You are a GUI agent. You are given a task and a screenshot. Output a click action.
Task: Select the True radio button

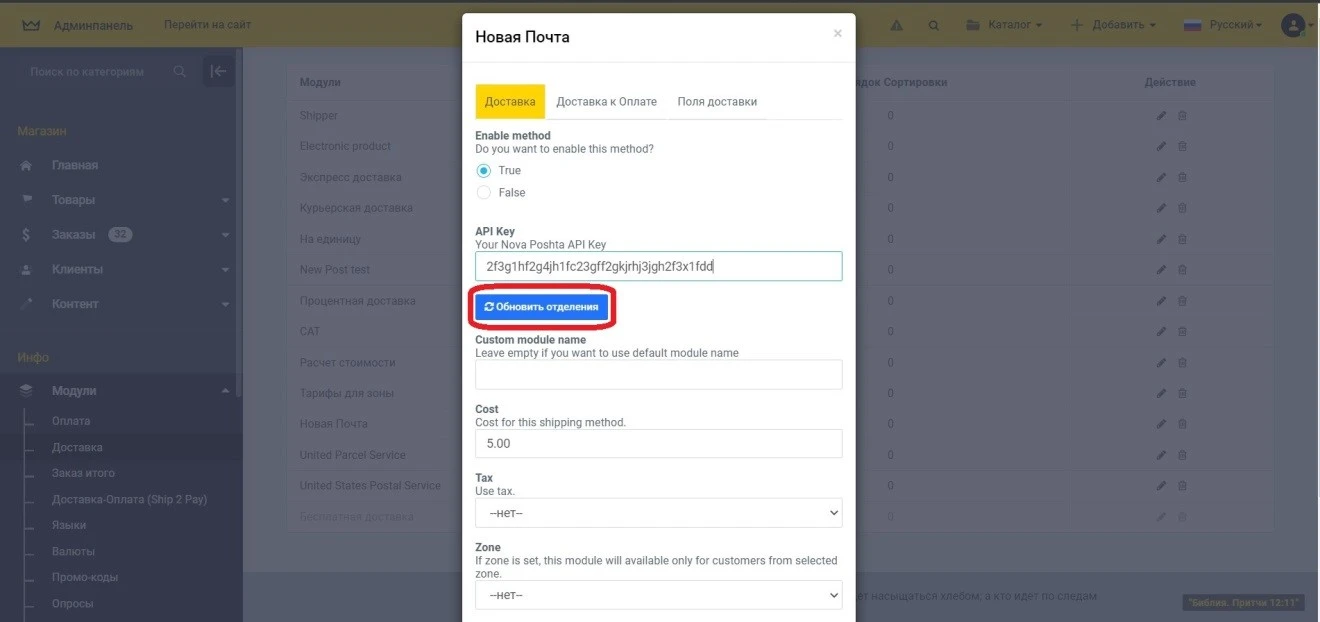(484, 171)
